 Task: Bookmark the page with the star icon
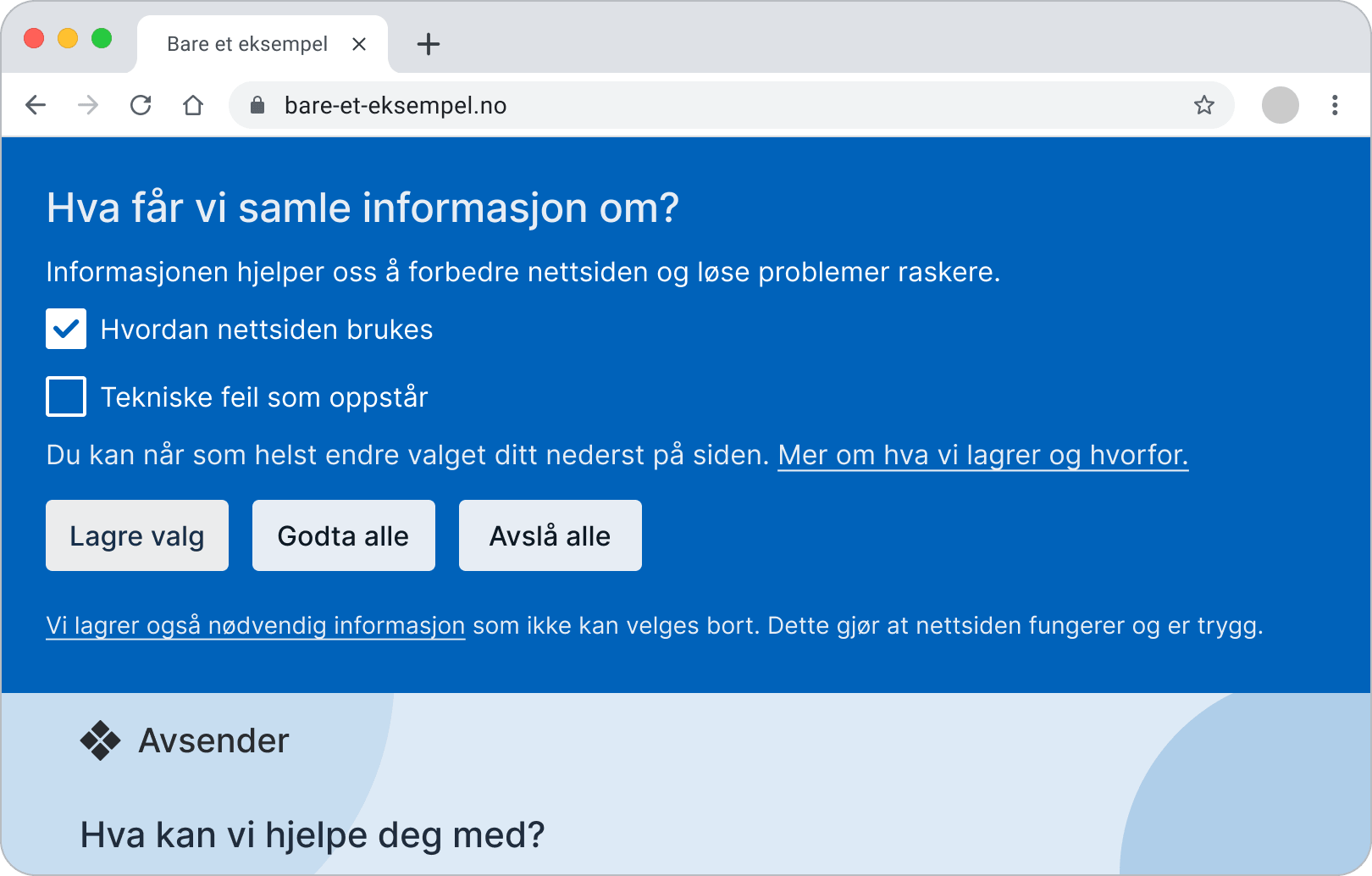pos(1204,105)
